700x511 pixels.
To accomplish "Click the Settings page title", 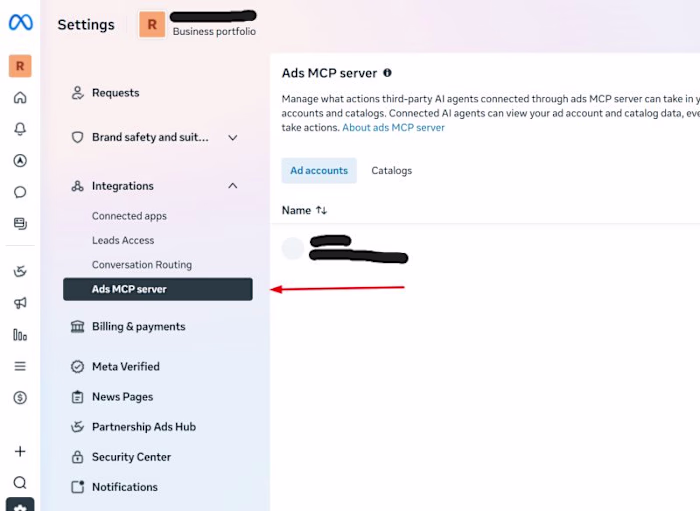I will coord(86,25).
